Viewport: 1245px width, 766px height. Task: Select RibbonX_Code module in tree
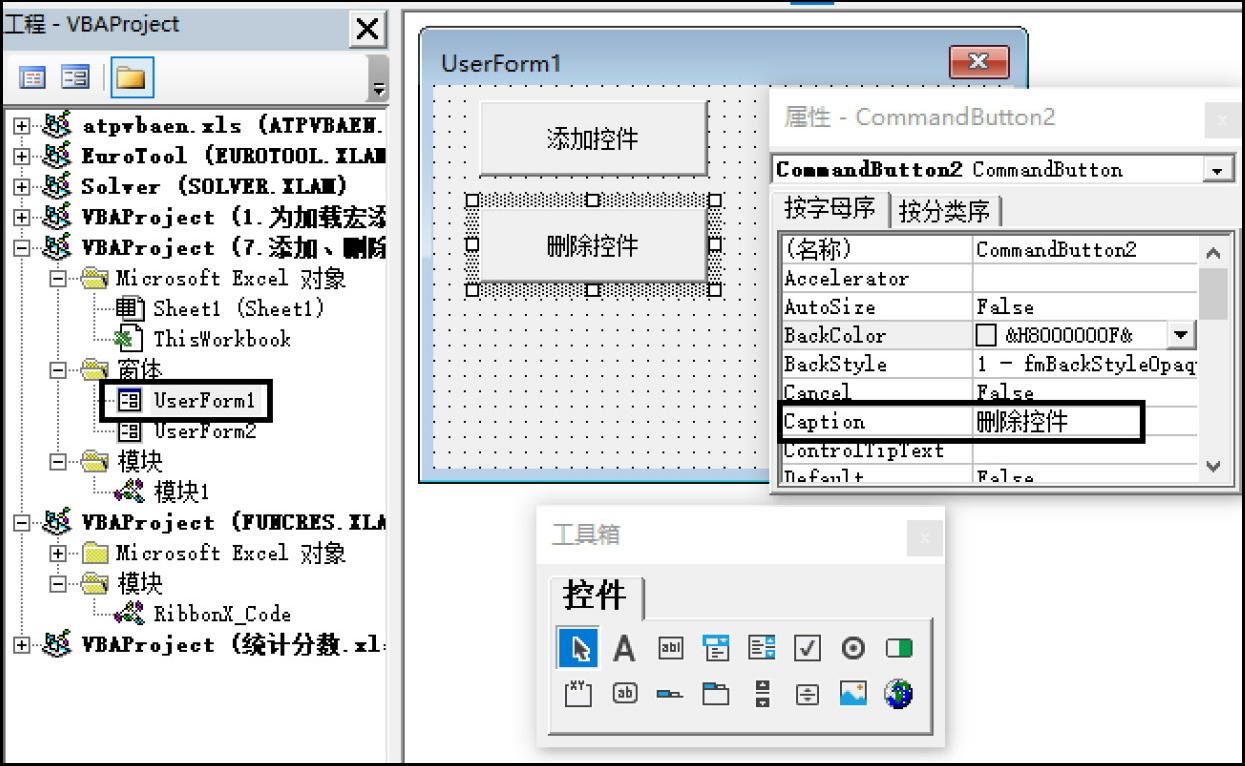coord(222,614)
